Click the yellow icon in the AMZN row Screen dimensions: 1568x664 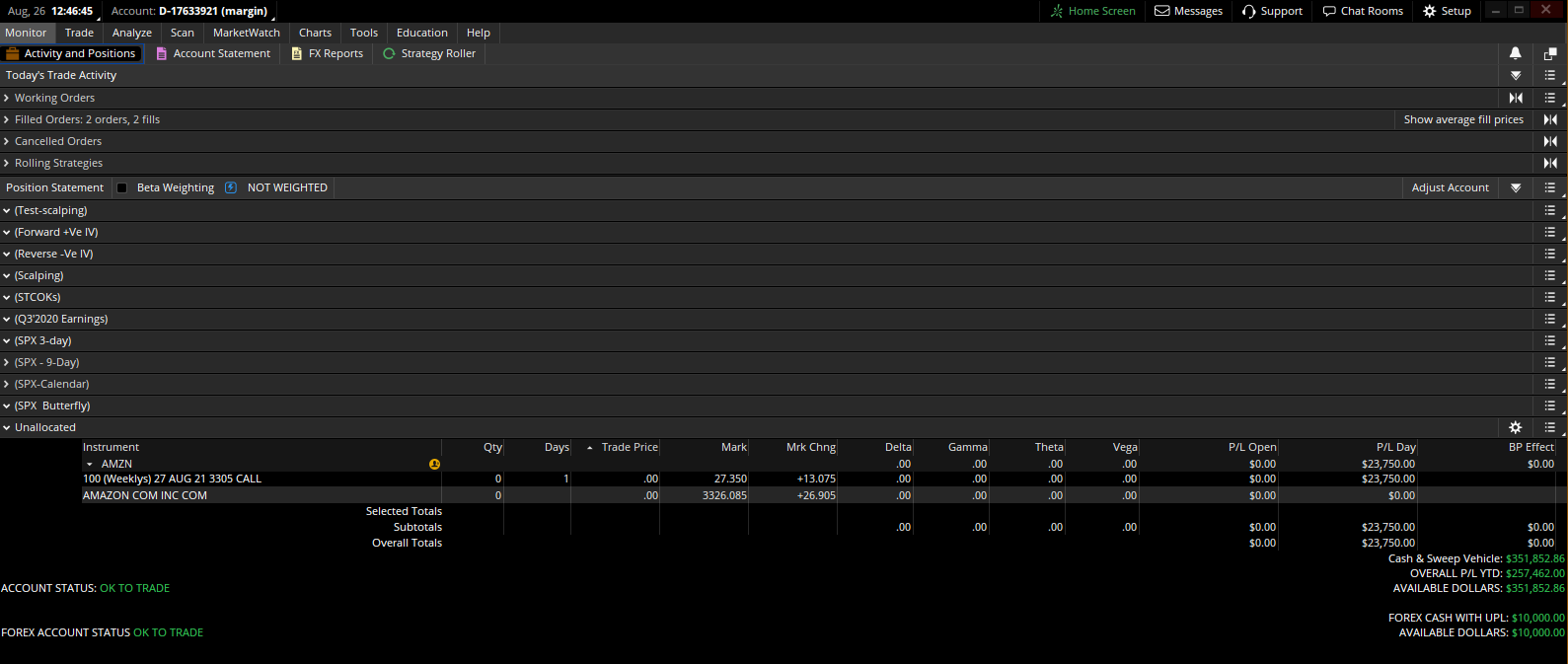point(434,464)
